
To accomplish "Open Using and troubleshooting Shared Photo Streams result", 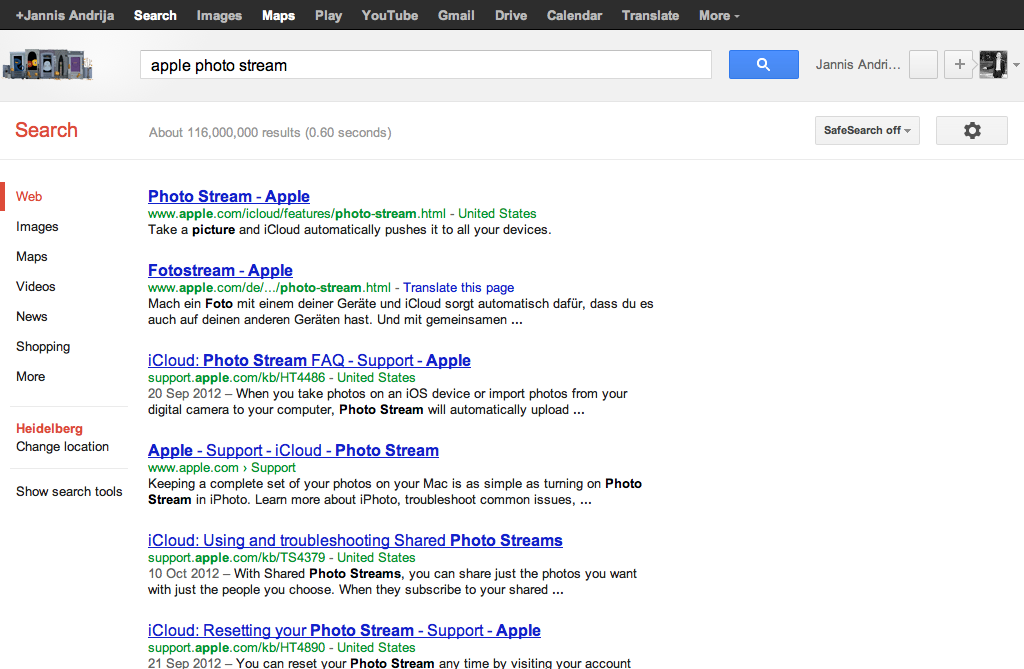I will 355,541.
